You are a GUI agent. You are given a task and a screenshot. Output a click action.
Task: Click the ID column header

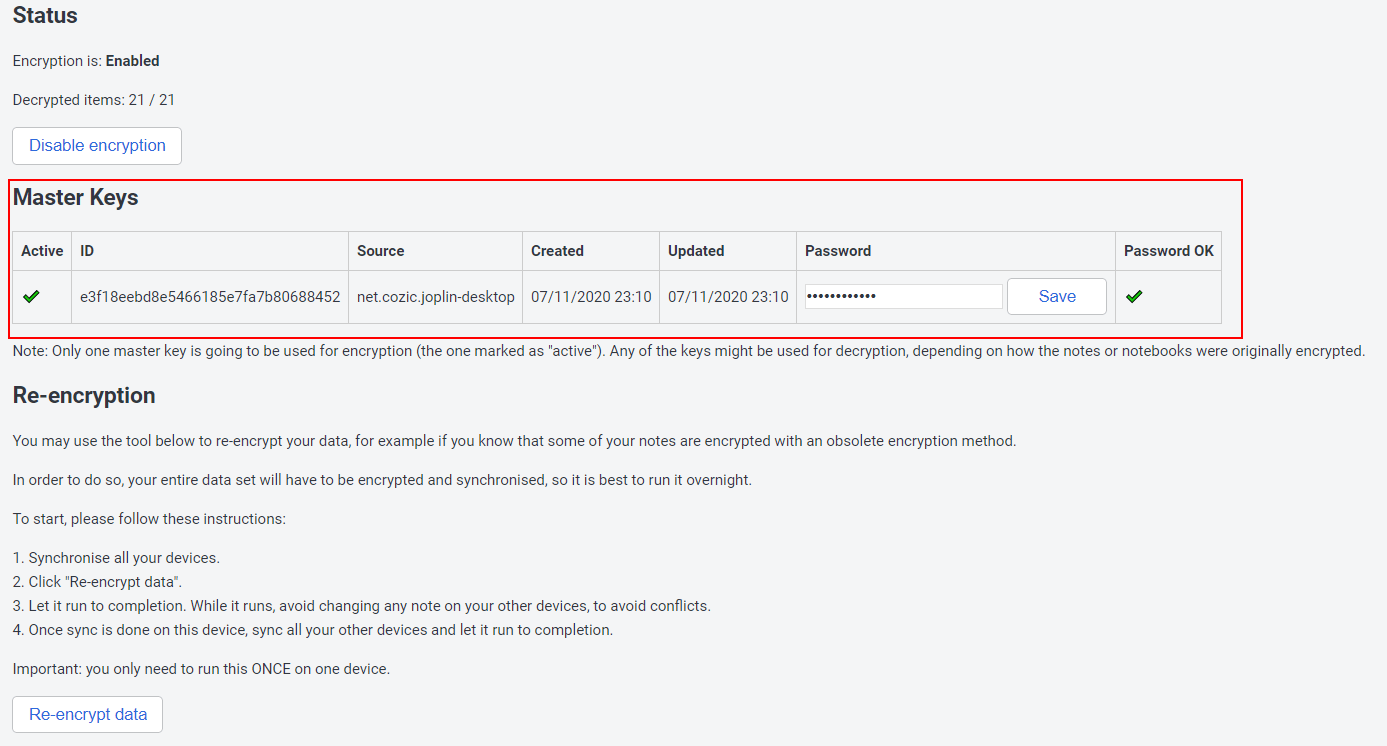pos(87,251)
